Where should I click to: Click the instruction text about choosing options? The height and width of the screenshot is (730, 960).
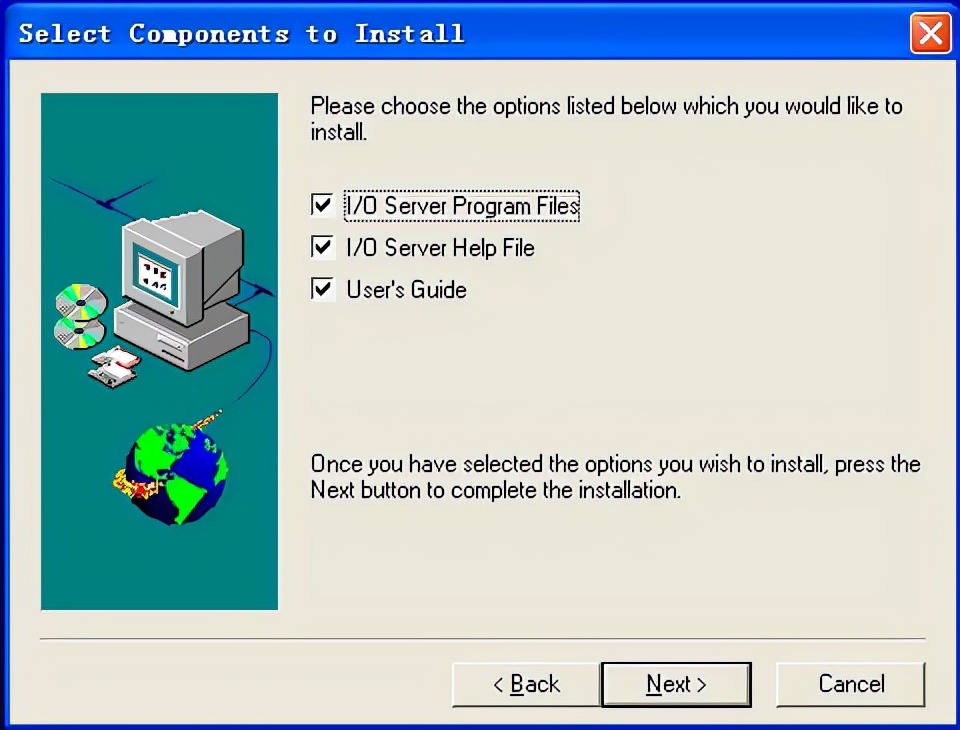606,119
